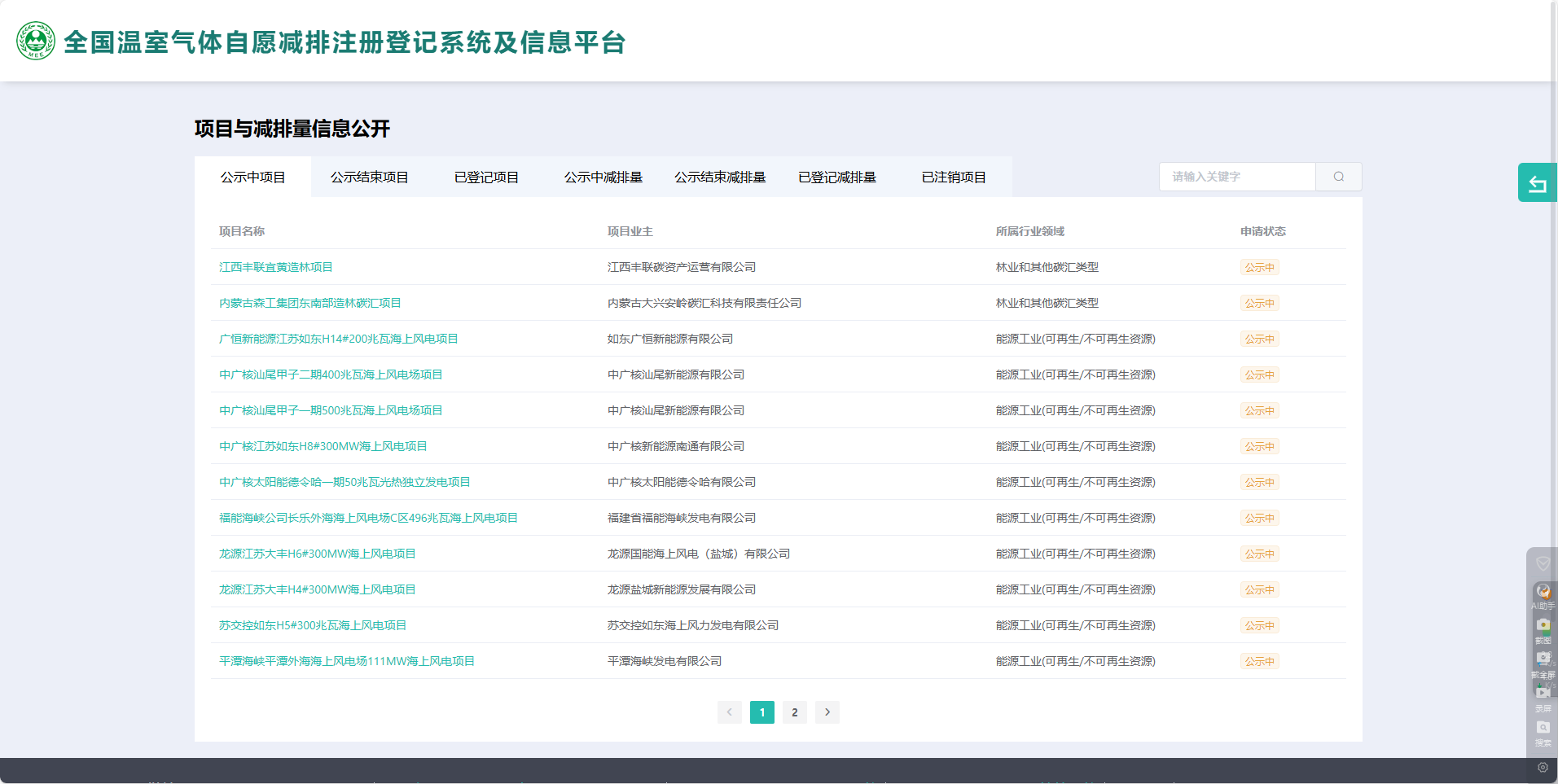Click the 录屏 screen record icon

[x=1543, y=694]
